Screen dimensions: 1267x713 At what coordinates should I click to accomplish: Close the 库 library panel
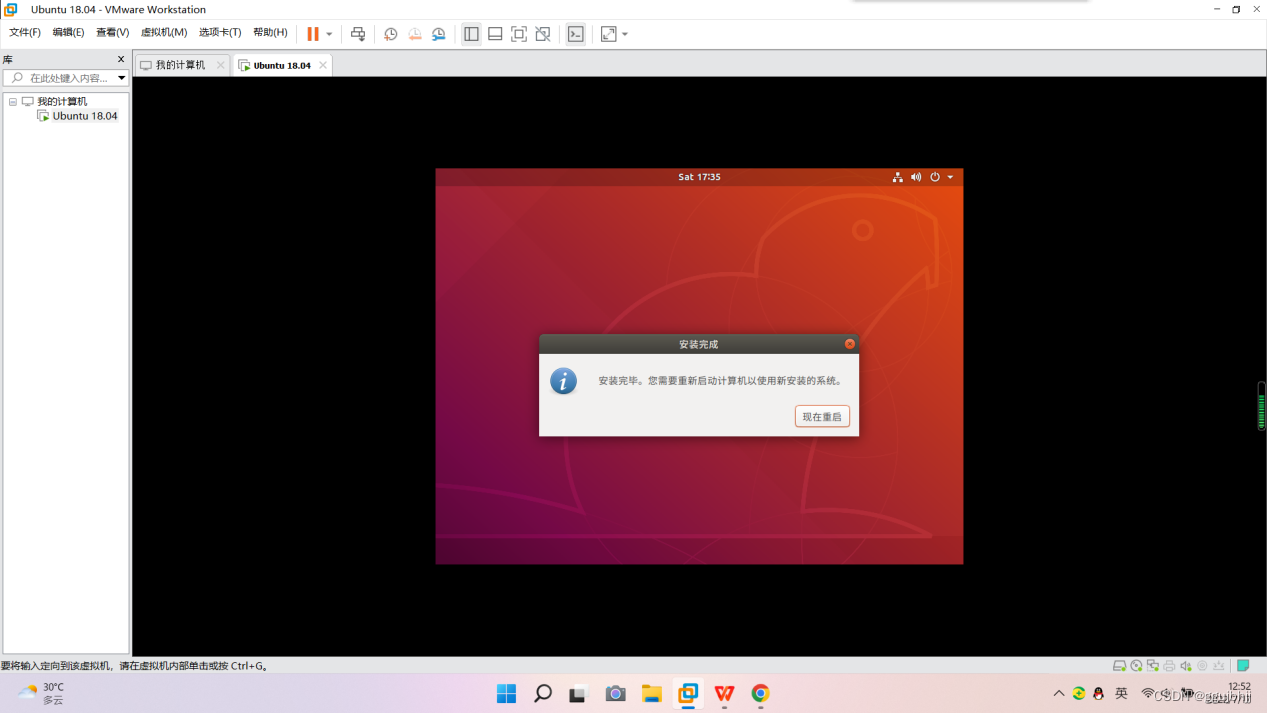click(x=121, y=59)
